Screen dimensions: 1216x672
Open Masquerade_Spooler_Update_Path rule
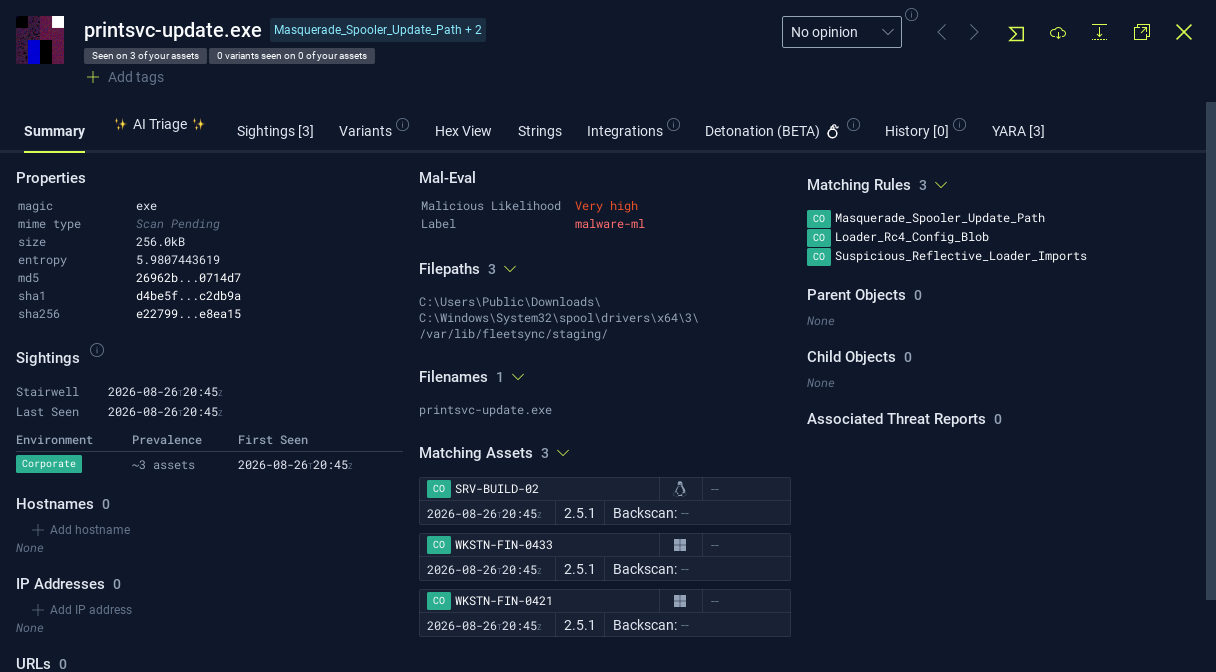[940, 218]
